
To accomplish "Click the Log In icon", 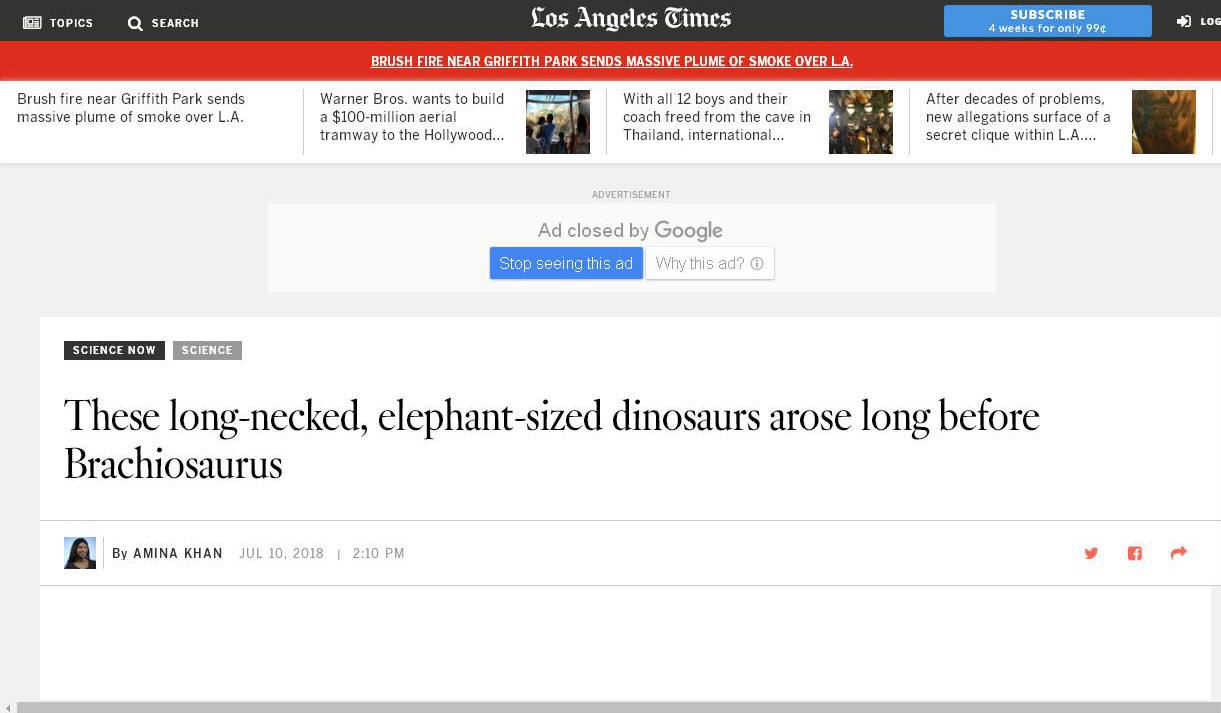I will point(1184,21).
